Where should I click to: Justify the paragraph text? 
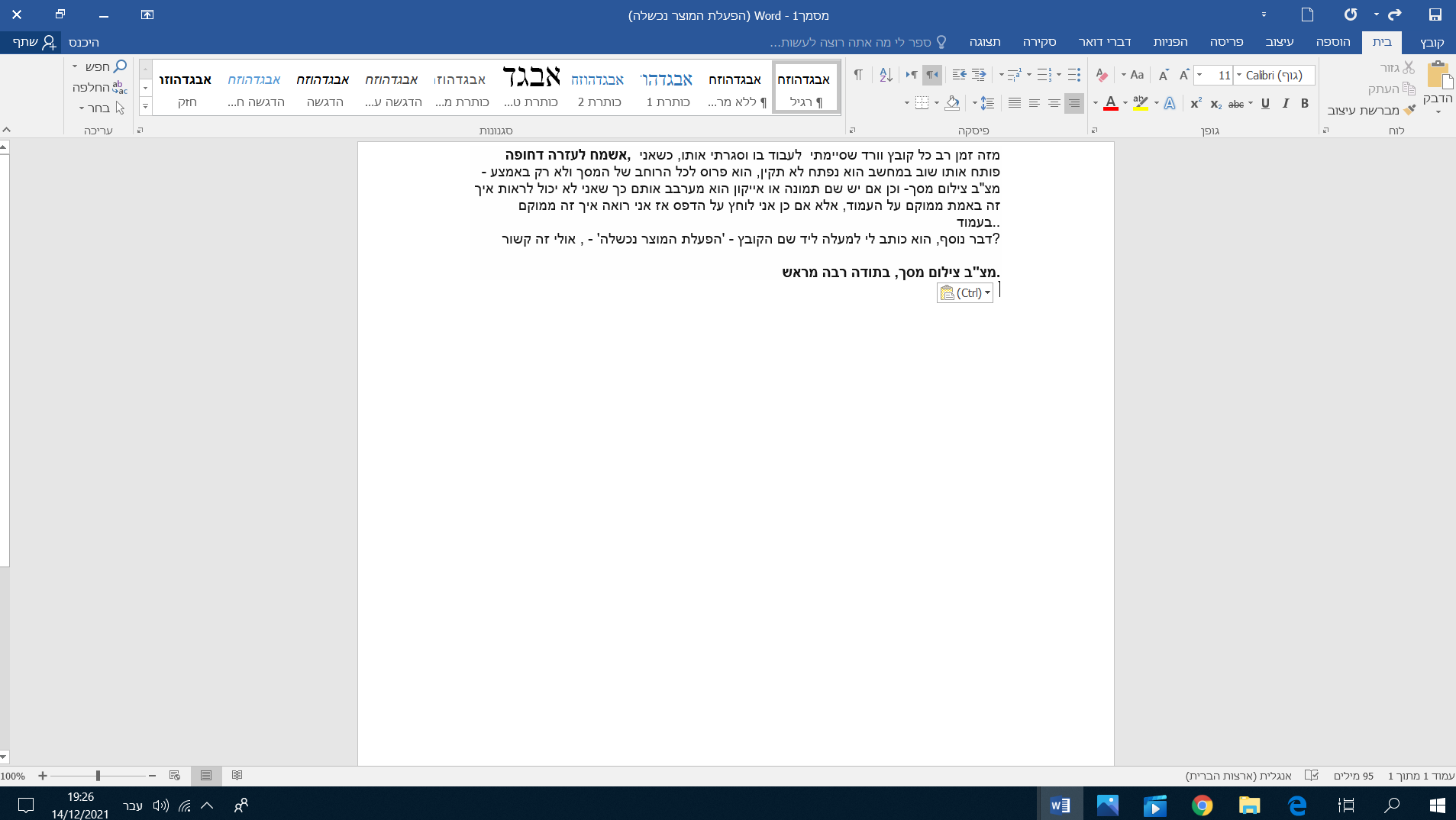point(1015,103)
